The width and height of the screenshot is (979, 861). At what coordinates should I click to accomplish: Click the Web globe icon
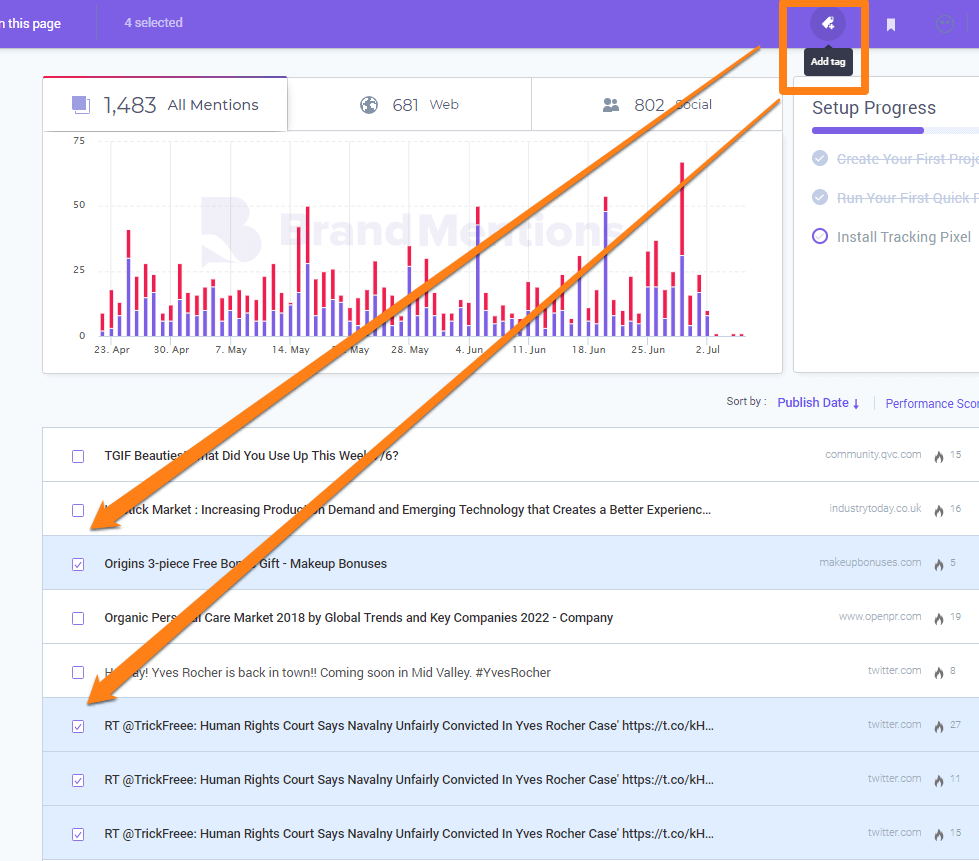pyautogui.click(x=369, y=105)
